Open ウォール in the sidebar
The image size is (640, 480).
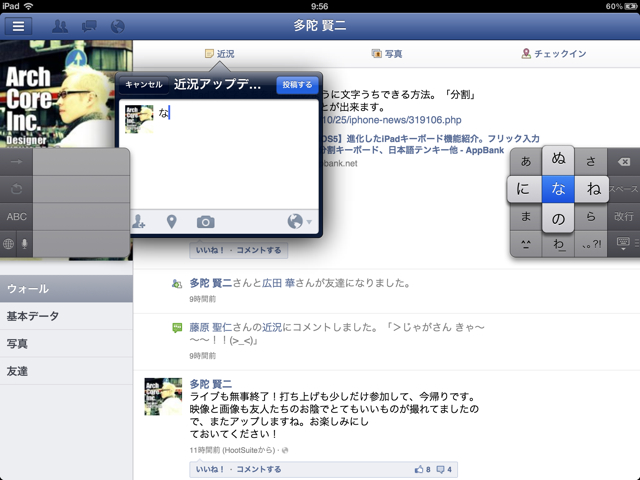(x=66, y=289)
